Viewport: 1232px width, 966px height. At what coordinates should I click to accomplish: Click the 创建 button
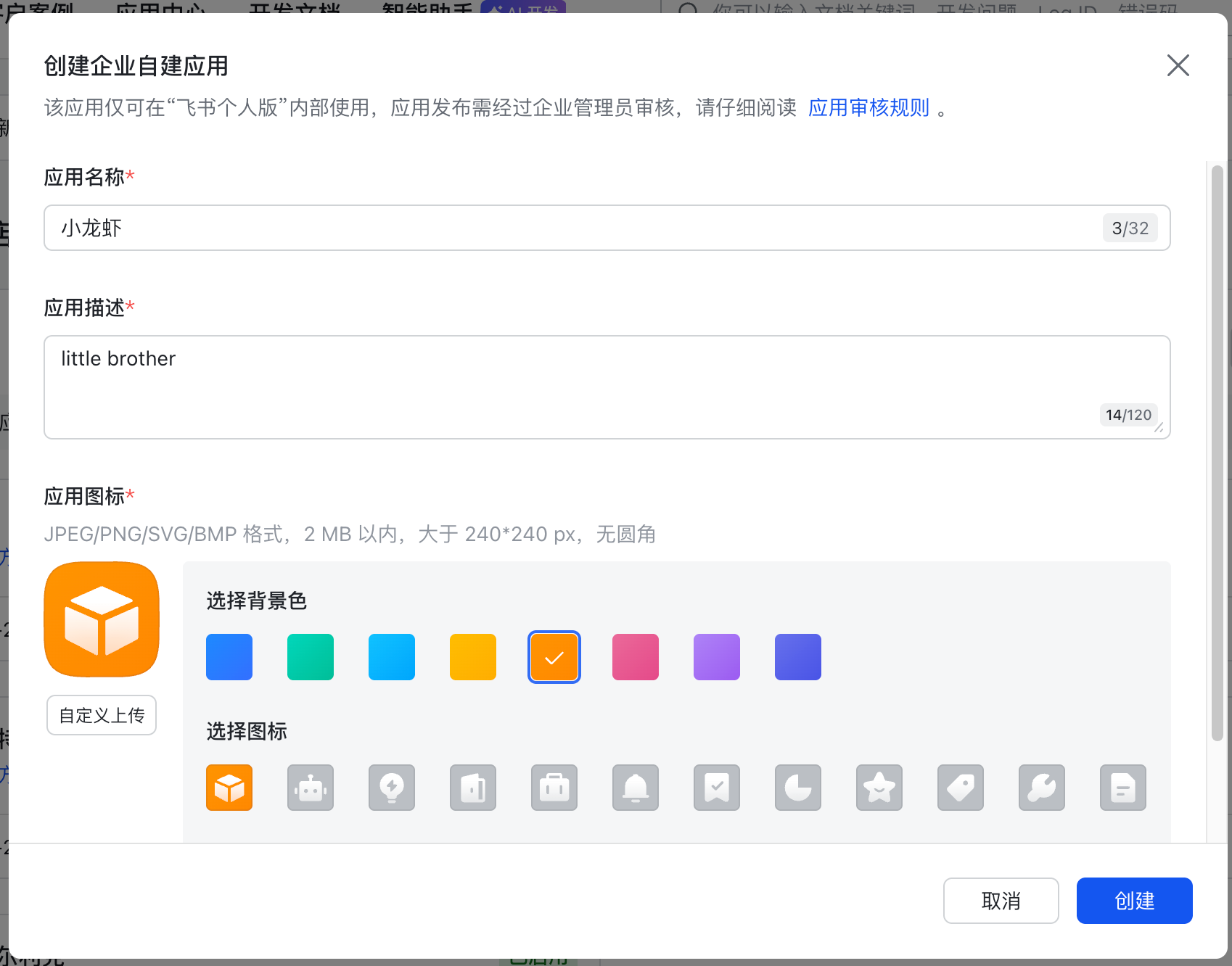click(x=1134, y=901)
